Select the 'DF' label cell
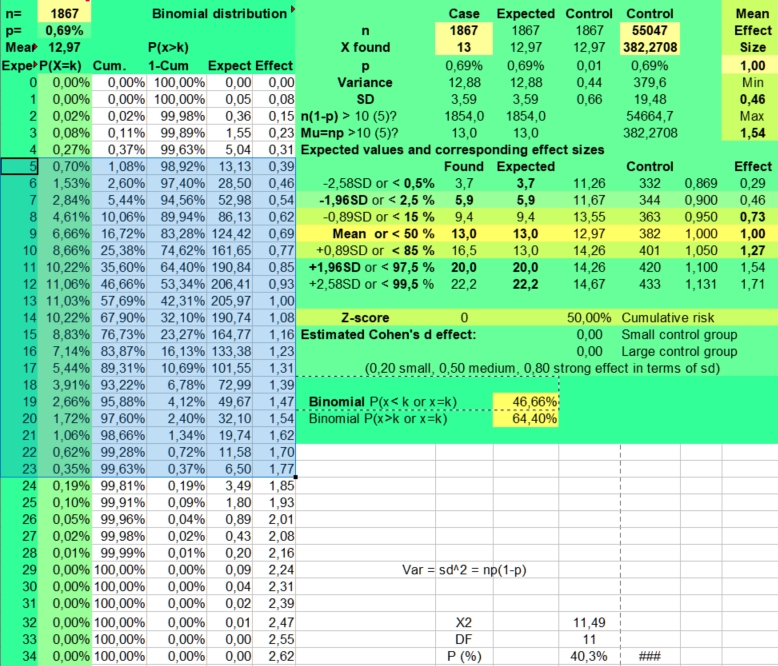The width and height of the screenshot is (778, 666). pos(464,640)
